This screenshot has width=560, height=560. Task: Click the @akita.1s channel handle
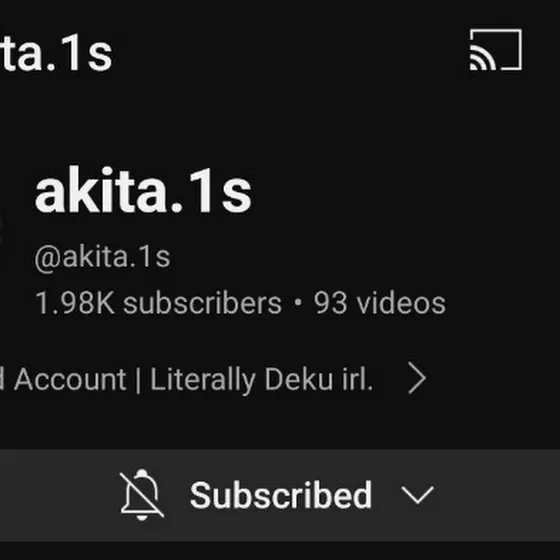102,257
